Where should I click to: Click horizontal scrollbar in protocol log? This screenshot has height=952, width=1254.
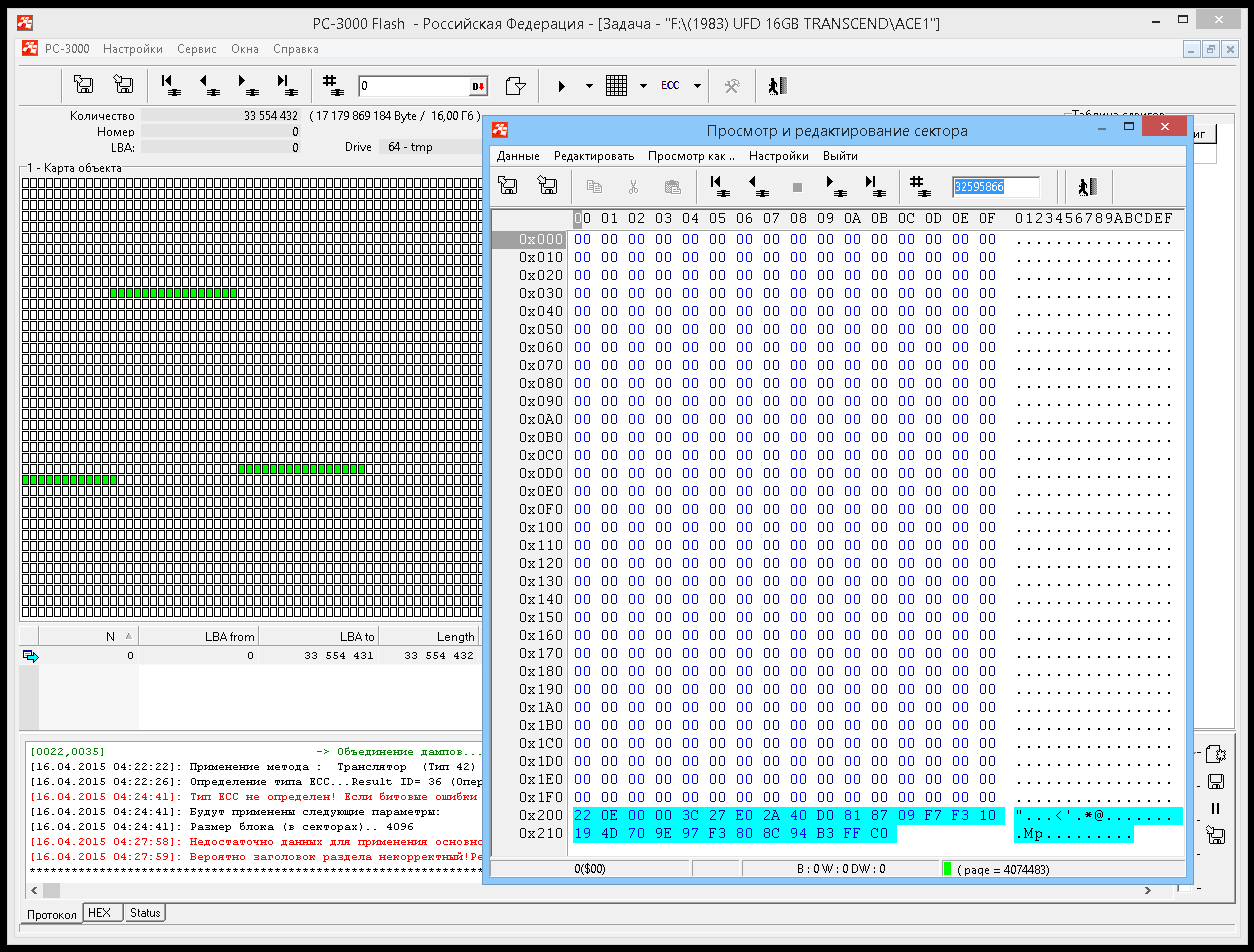[250, 890]
